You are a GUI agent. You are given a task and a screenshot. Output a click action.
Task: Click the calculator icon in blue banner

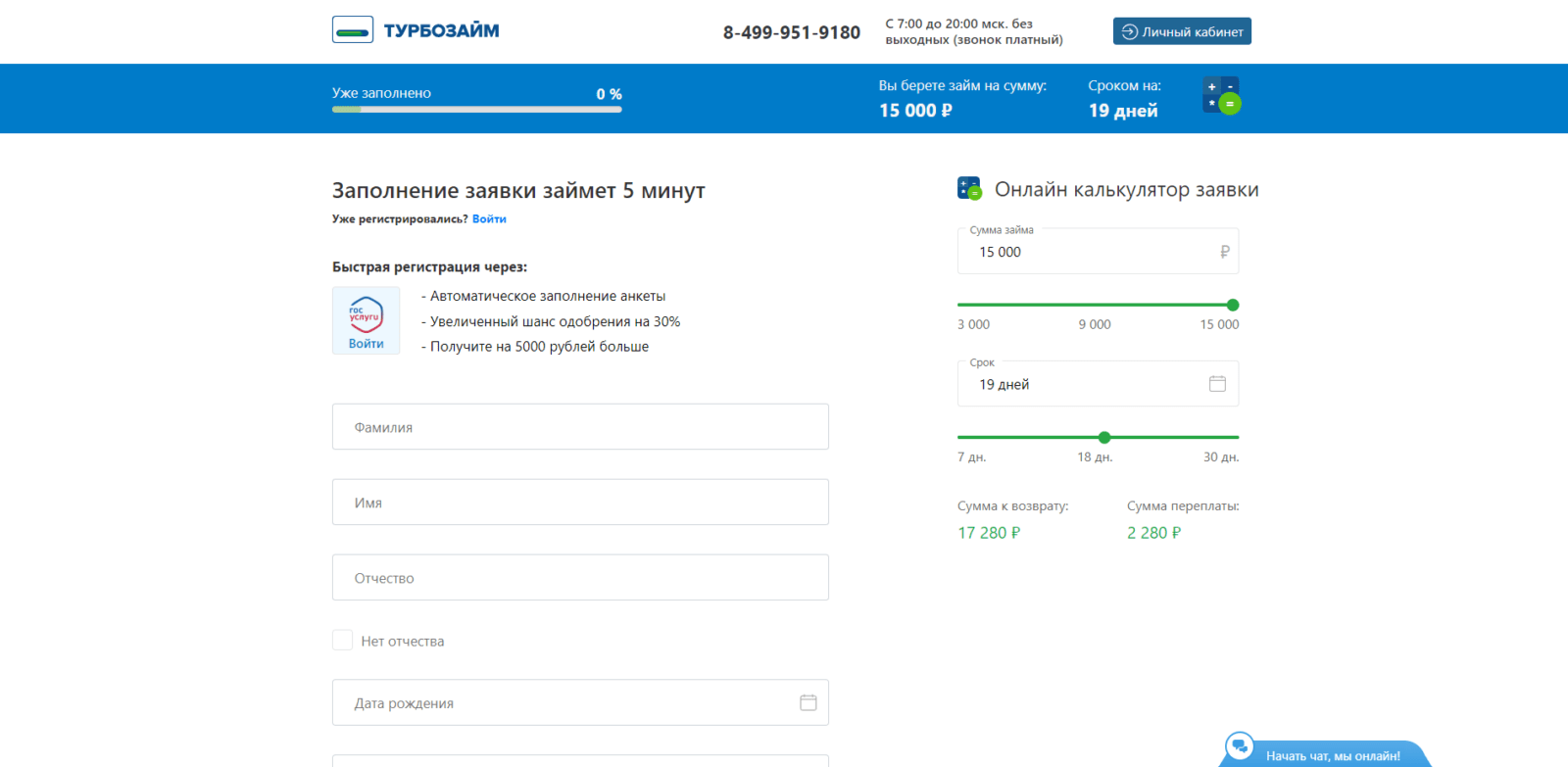click(x=1221, y=95)
